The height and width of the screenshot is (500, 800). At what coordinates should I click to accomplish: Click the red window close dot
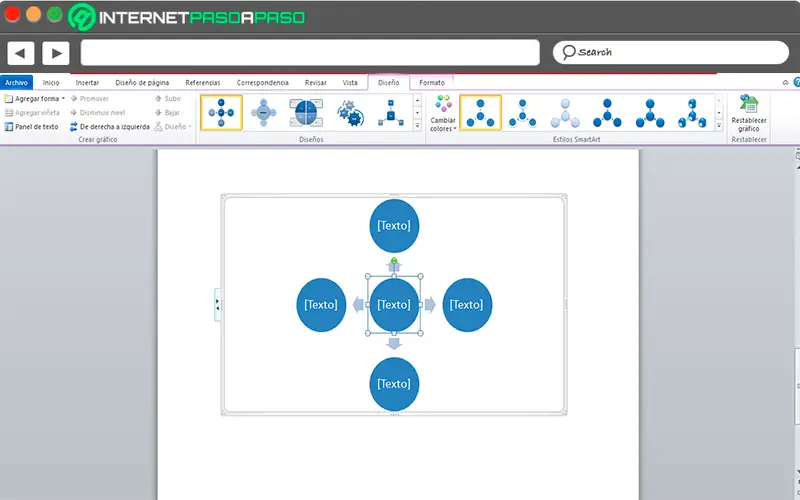tap(12, 14)
